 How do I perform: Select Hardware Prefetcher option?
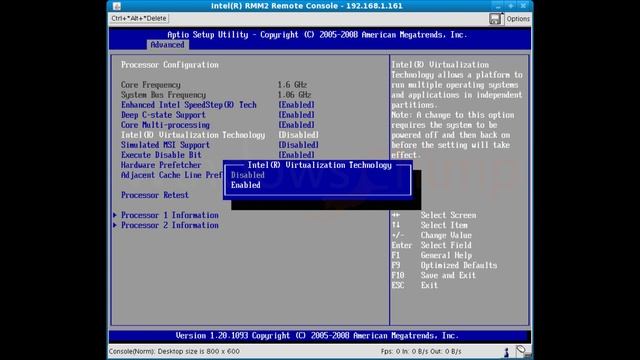[x=161, y=165]
